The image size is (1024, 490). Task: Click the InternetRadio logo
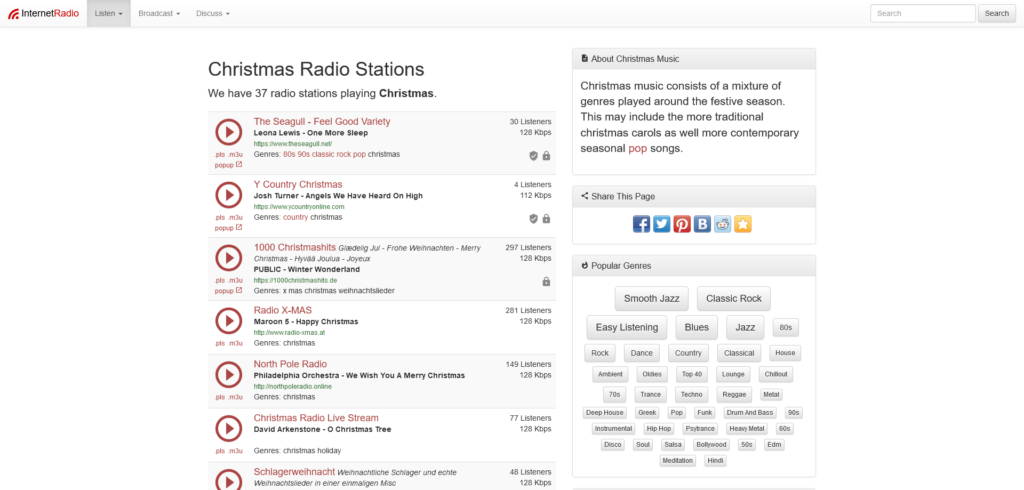point(43,13)
